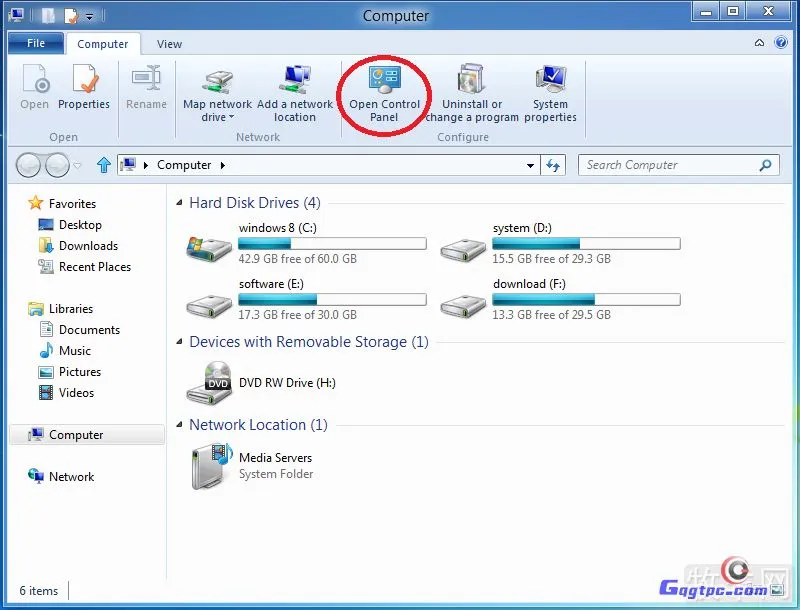Click Uninstall or change a program
Screen dimensions: 800x610
click(x=472, y=94)
